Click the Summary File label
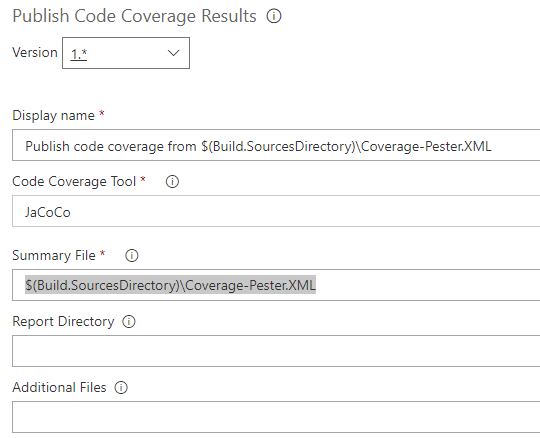The width and height of the screenshot is (540, 438). (54, 256)
